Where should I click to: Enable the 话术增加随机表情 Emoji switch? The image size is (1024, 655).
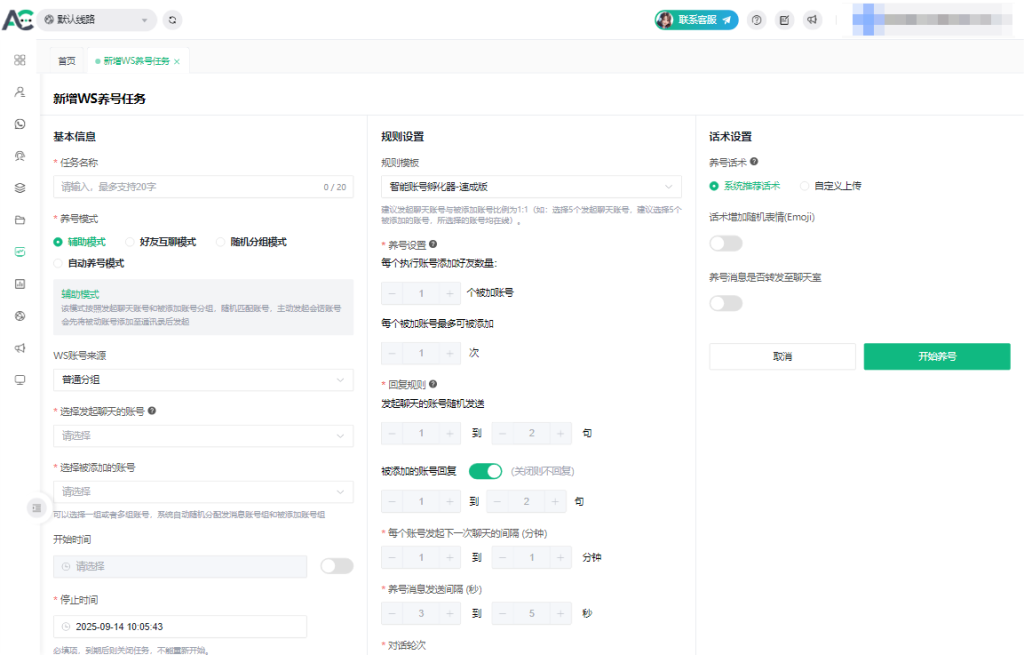(726, 243)
